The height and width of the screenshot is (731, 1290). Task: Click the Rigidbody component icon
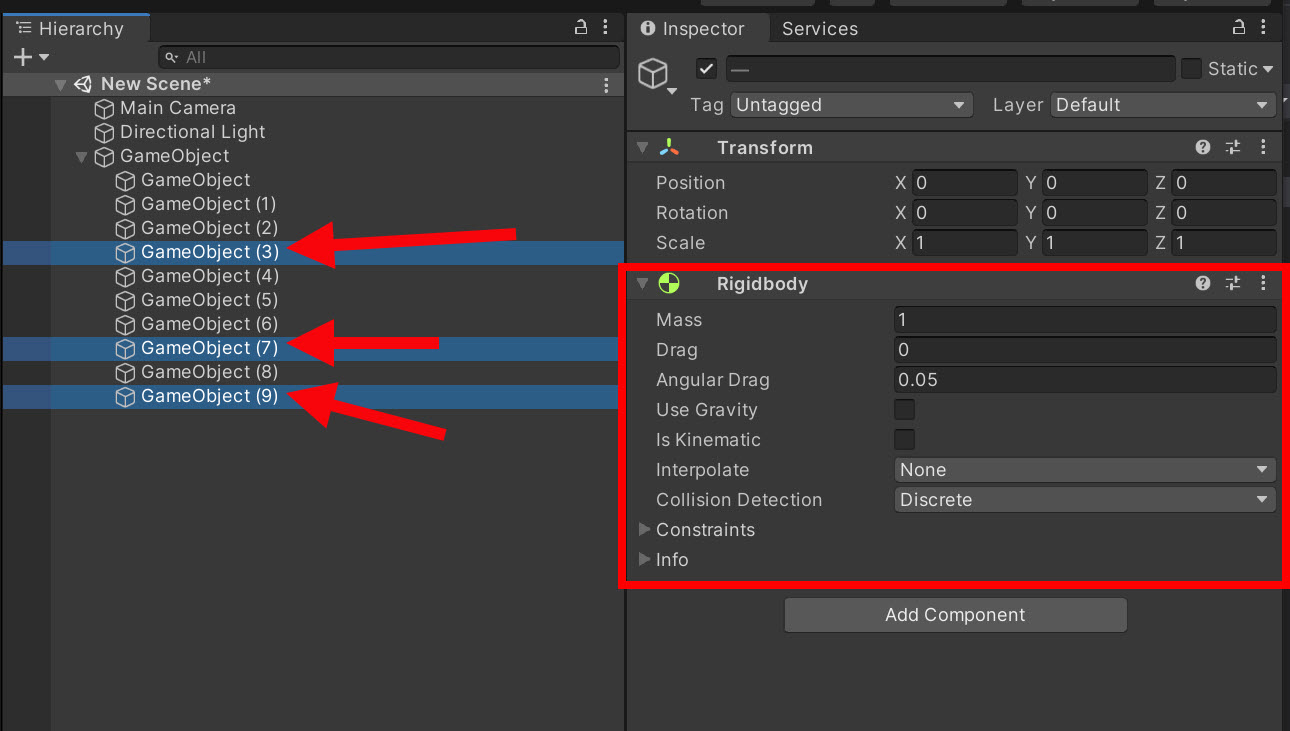pos(669,283)
